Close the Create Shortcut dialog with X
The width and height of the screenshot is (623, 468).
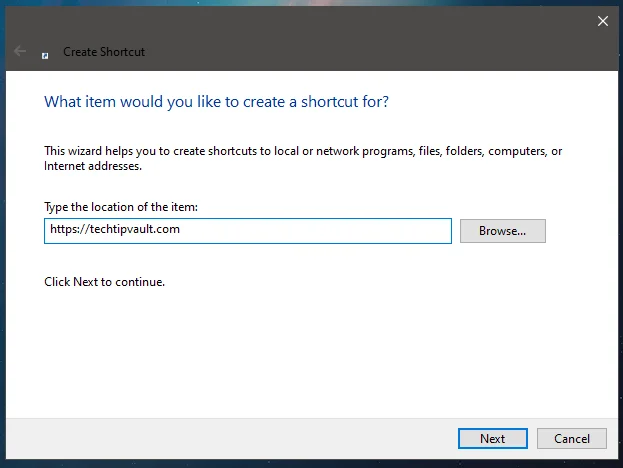click(x=603, y=21)
